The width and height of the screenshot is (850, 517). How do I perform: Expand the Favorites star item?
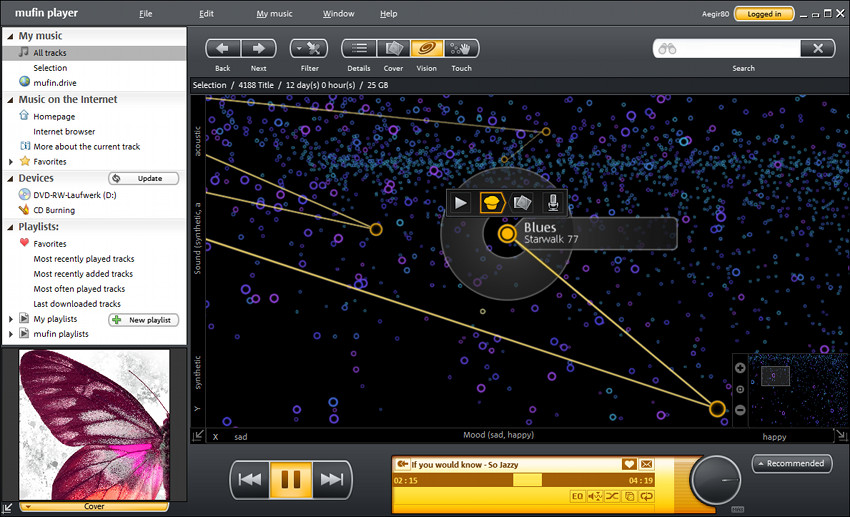(10, 161)
